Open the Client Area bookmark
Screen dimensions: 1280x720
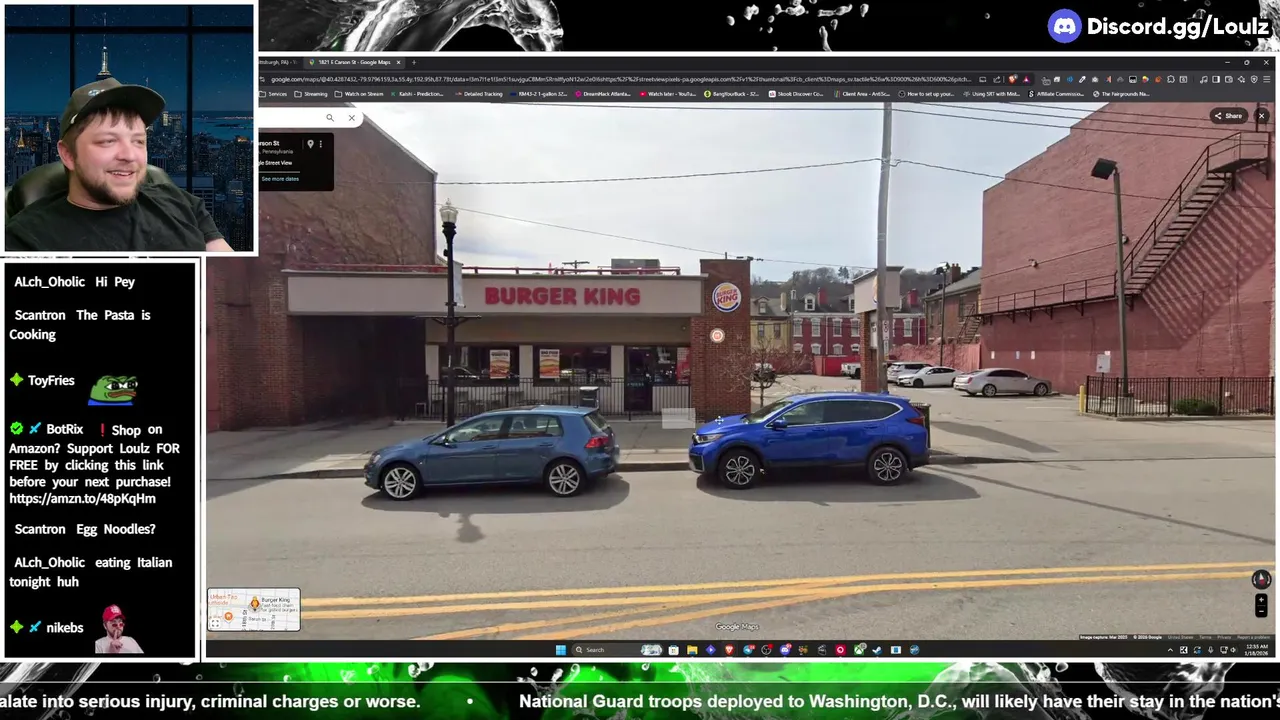click(861, 94)
